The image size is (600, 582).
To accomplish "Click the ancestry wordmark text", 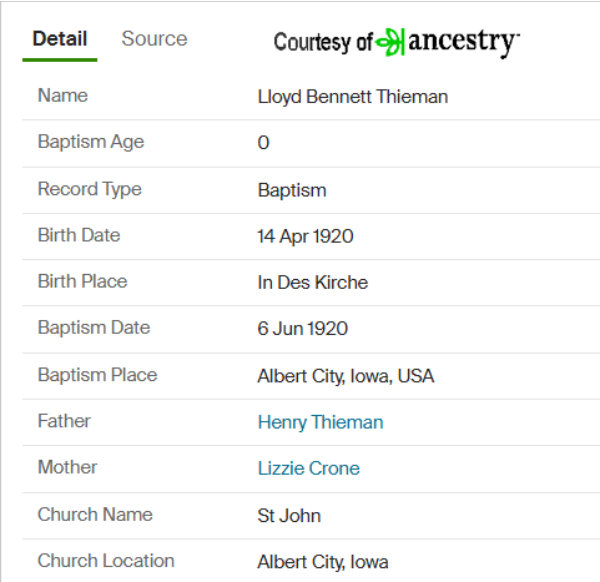I will coord(464,42).
